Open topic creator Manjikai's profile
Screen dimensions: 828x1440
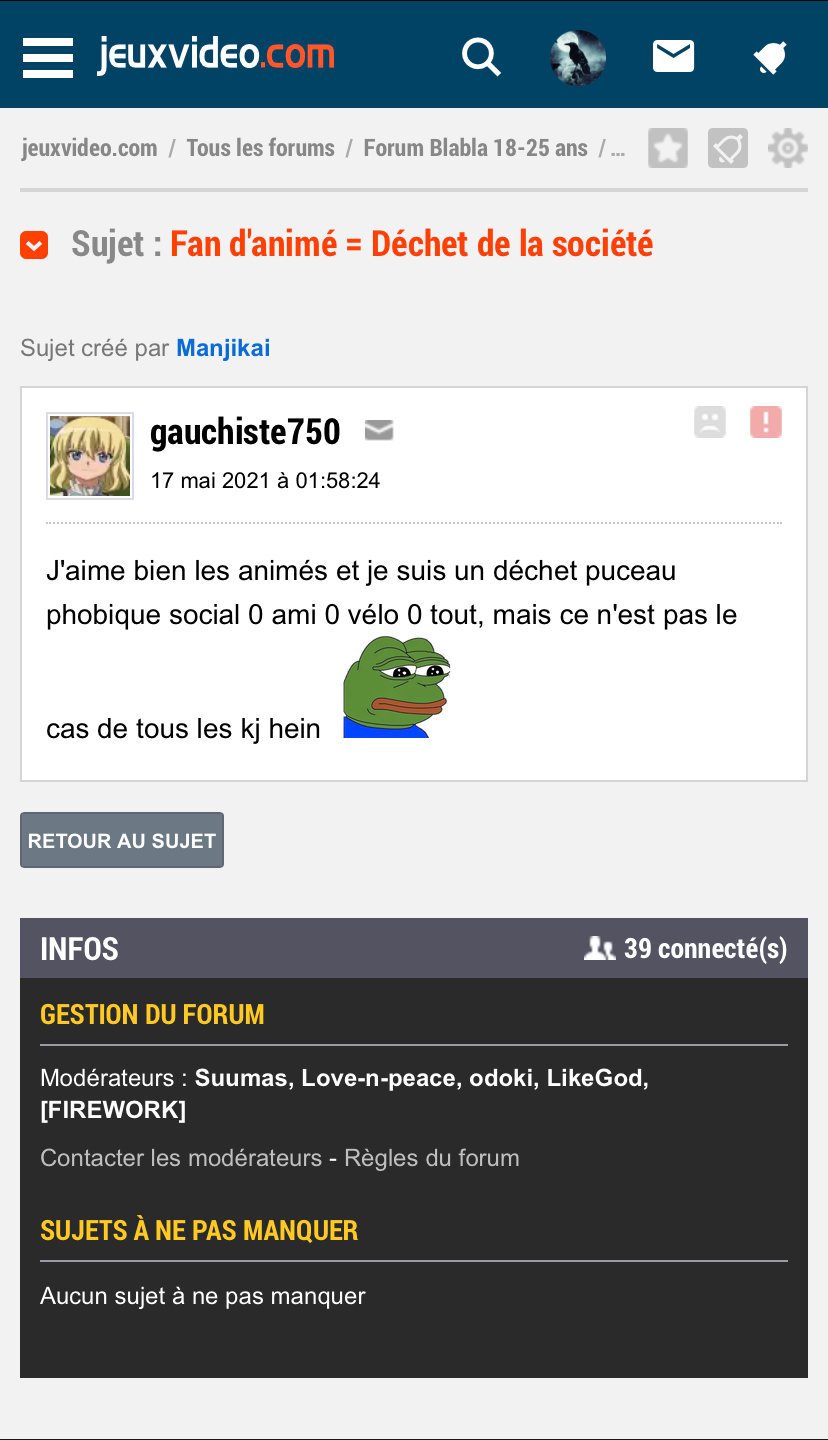click(x=223, y=348)
